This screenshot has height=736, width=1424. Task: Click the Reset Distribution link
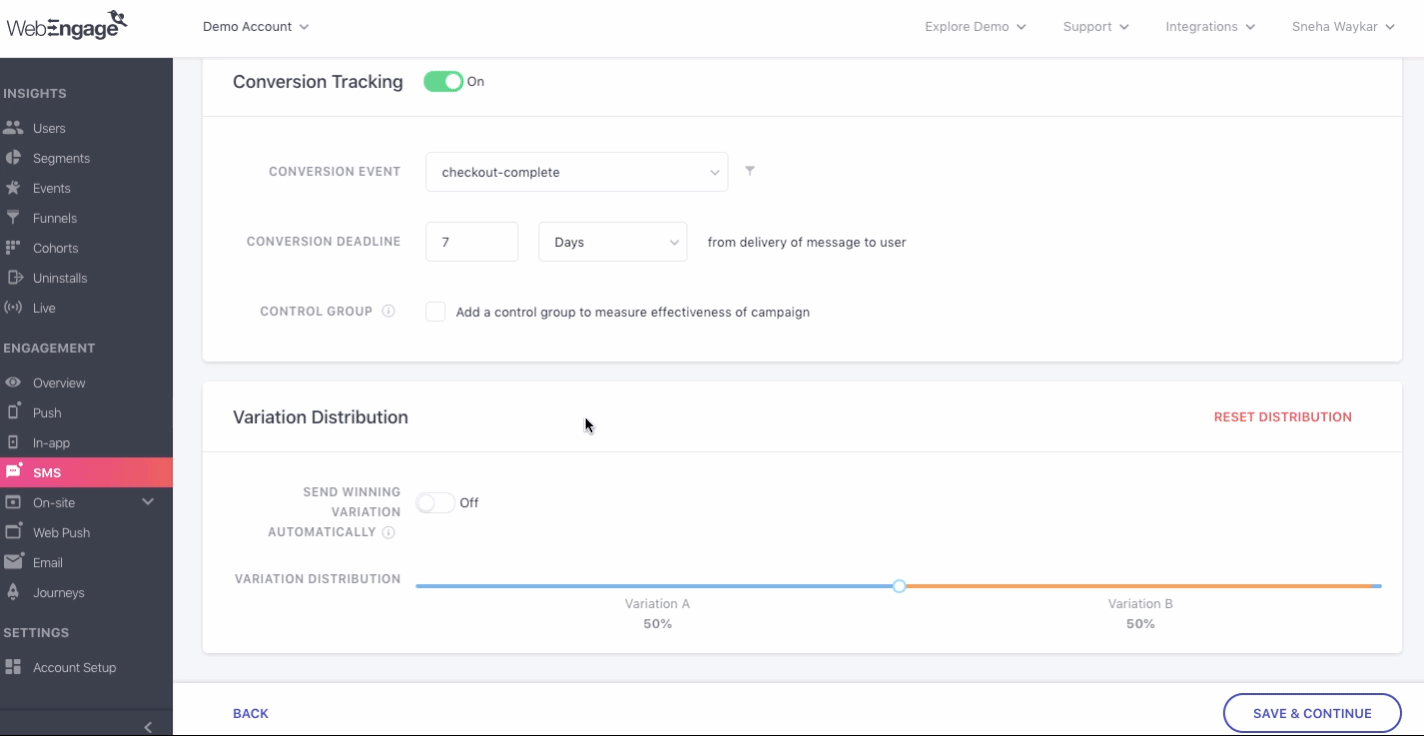pyautogui.click(x=1282, y=417)
